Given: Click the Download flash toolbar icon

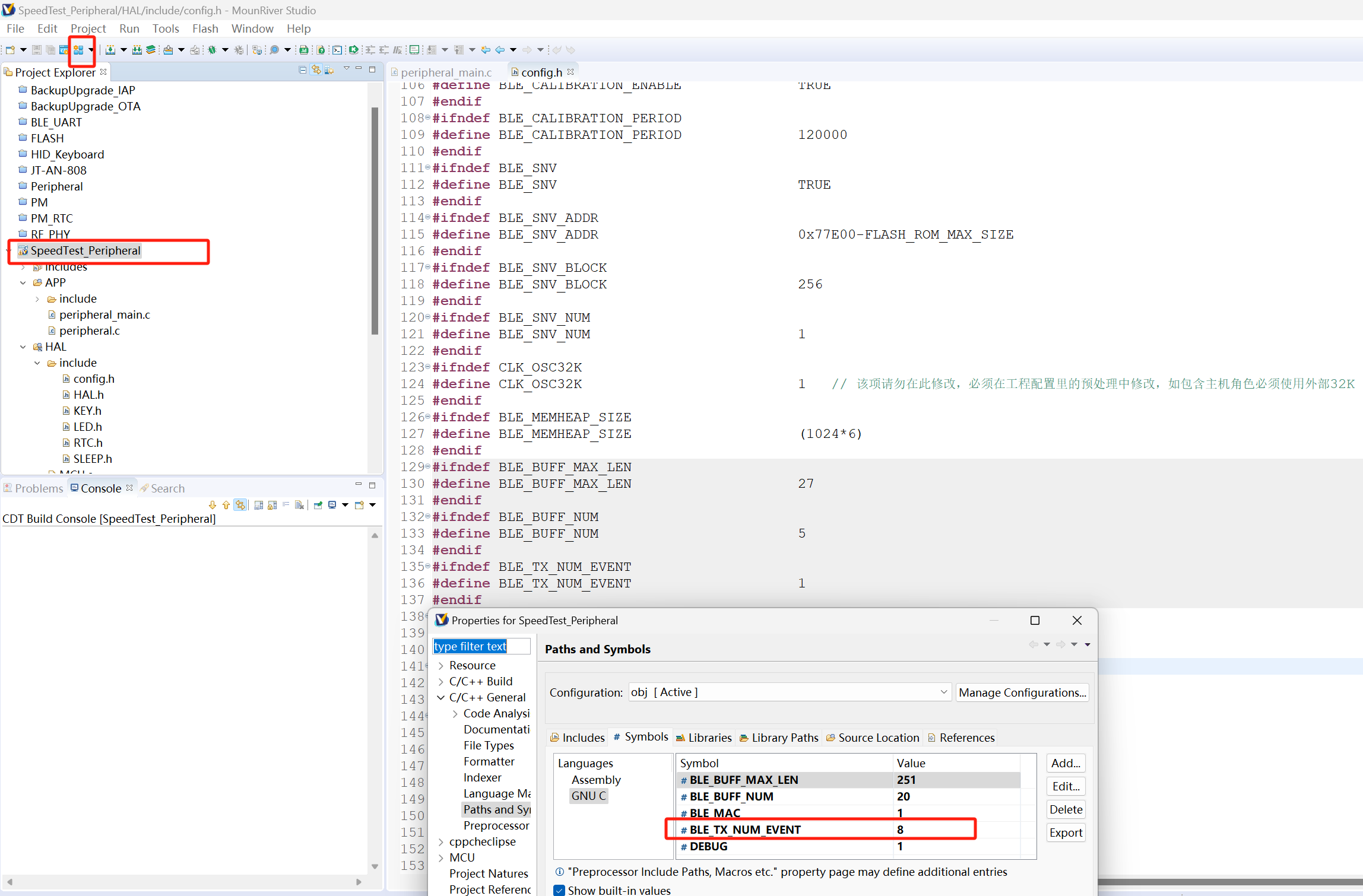Looking at the screenshot, I should click(x=168, y=50).
